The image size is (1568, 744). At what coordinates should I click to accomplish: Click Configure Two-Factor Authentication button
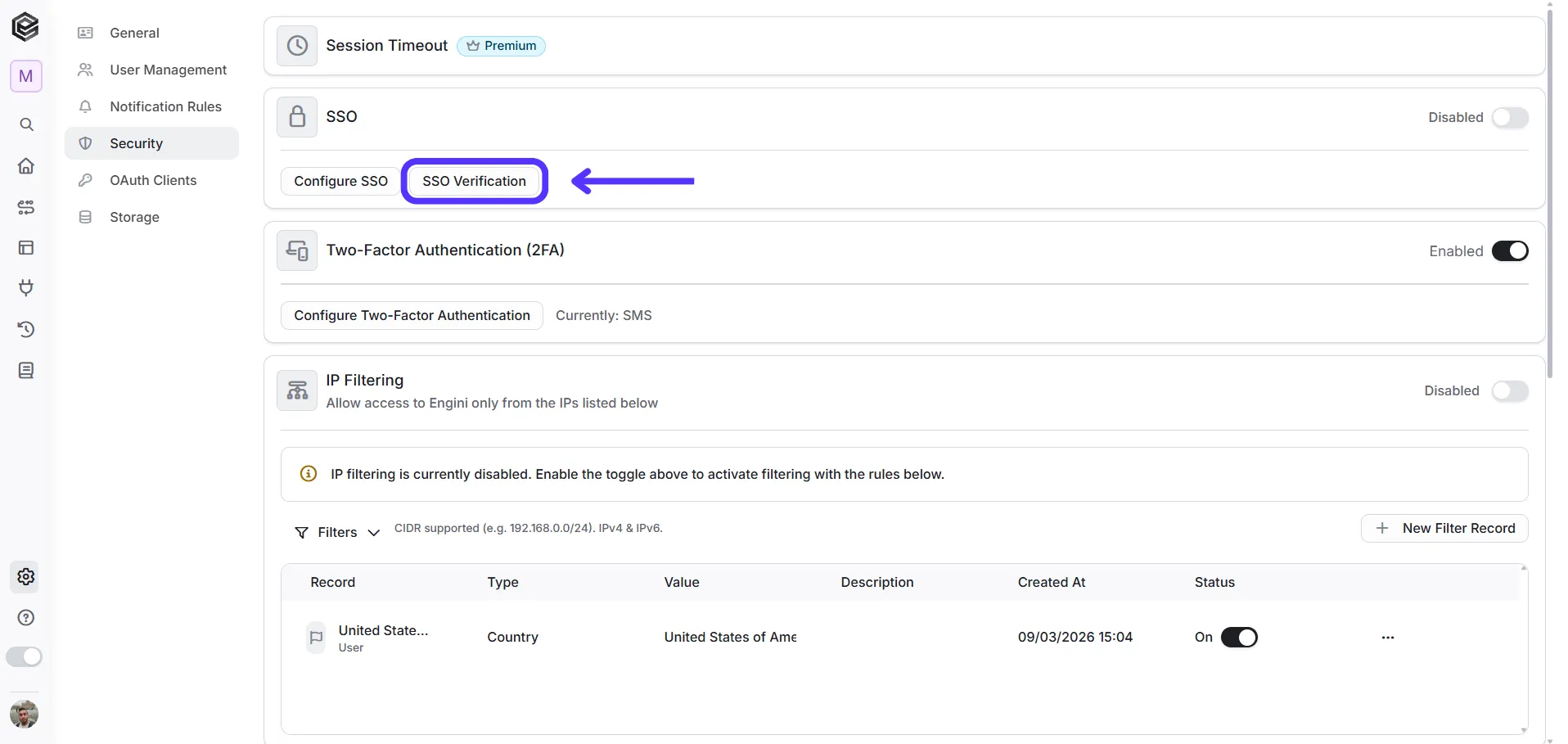[412, 315]
